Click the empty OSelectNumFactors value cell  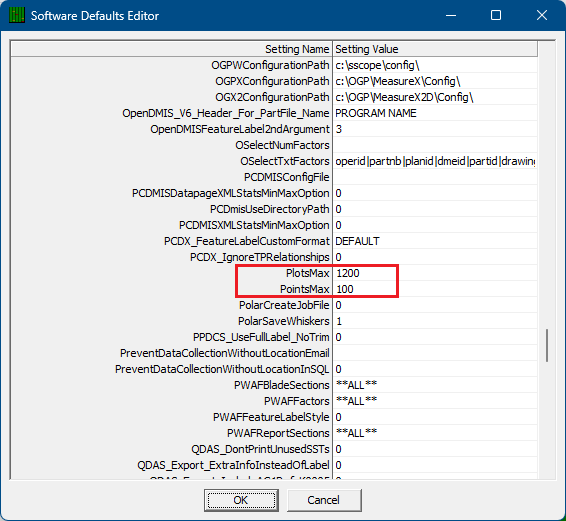point(435,145)
